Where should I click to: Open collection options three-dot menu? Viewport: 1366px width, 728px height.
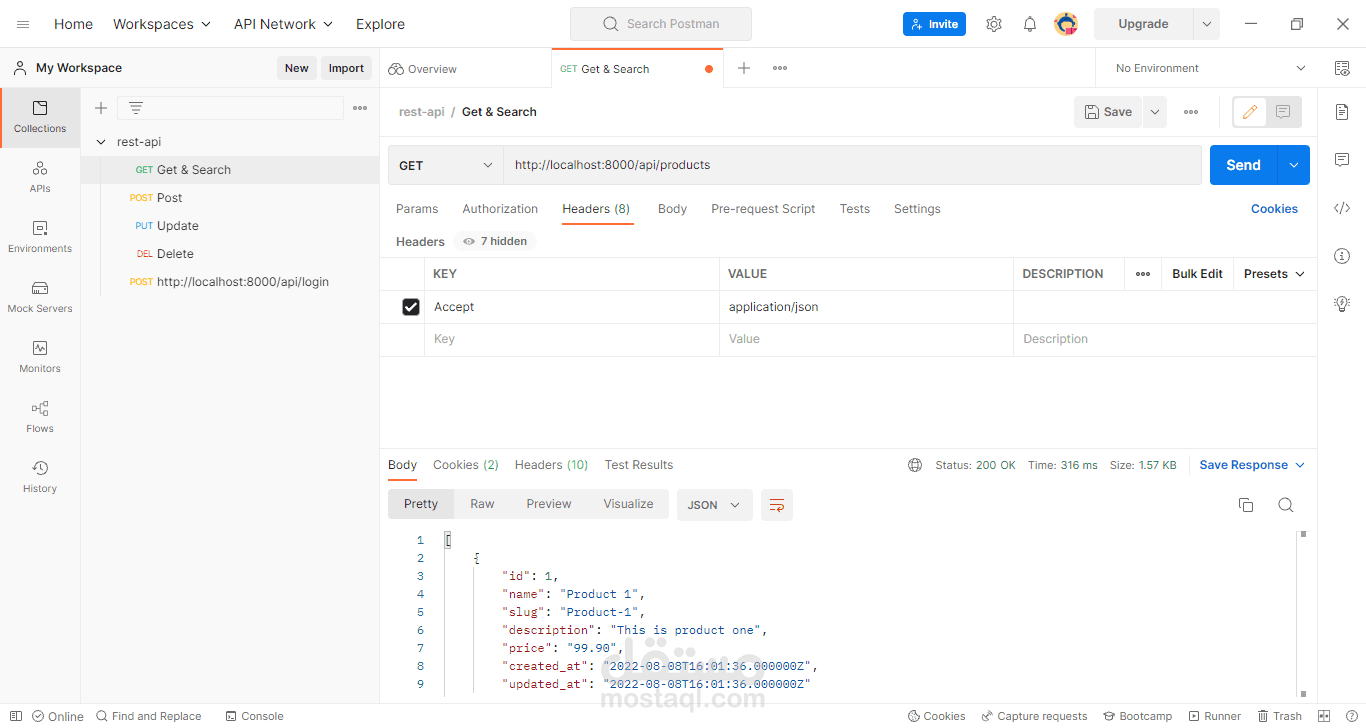coord(360,108)
